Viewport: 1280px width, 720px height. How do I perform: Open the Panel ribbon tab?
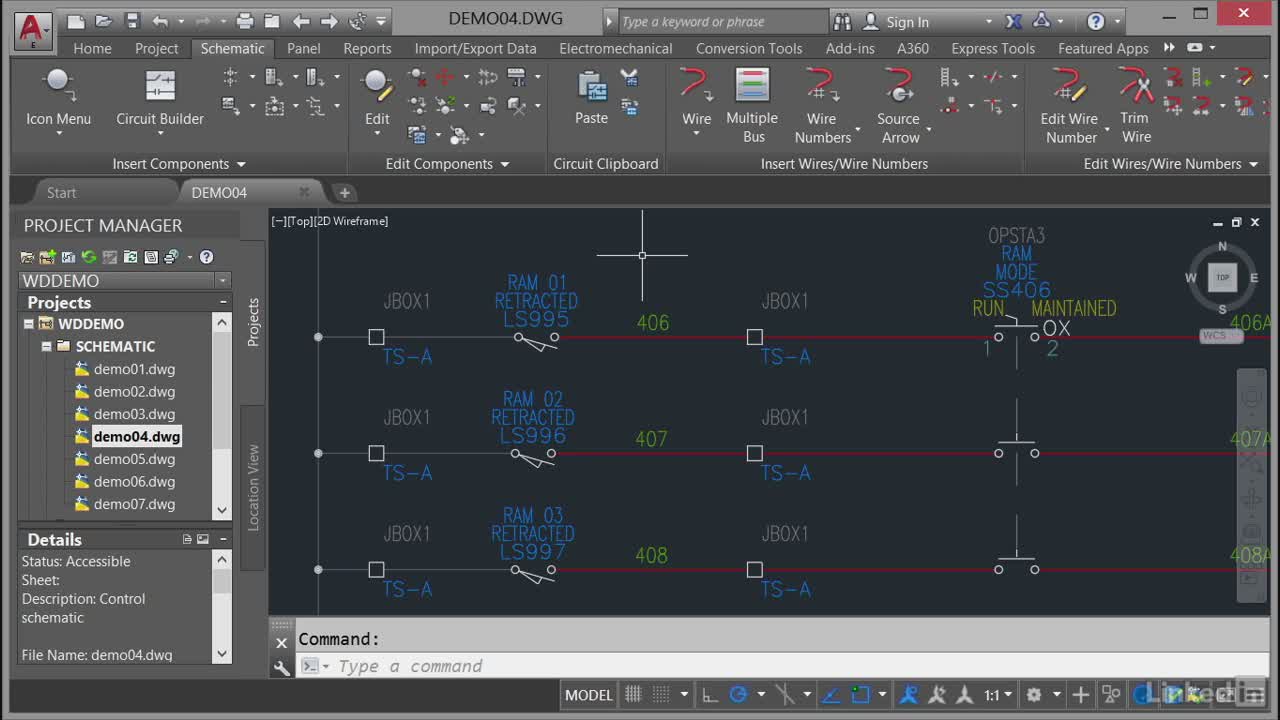pyautogui.click(x=304, y=48)
